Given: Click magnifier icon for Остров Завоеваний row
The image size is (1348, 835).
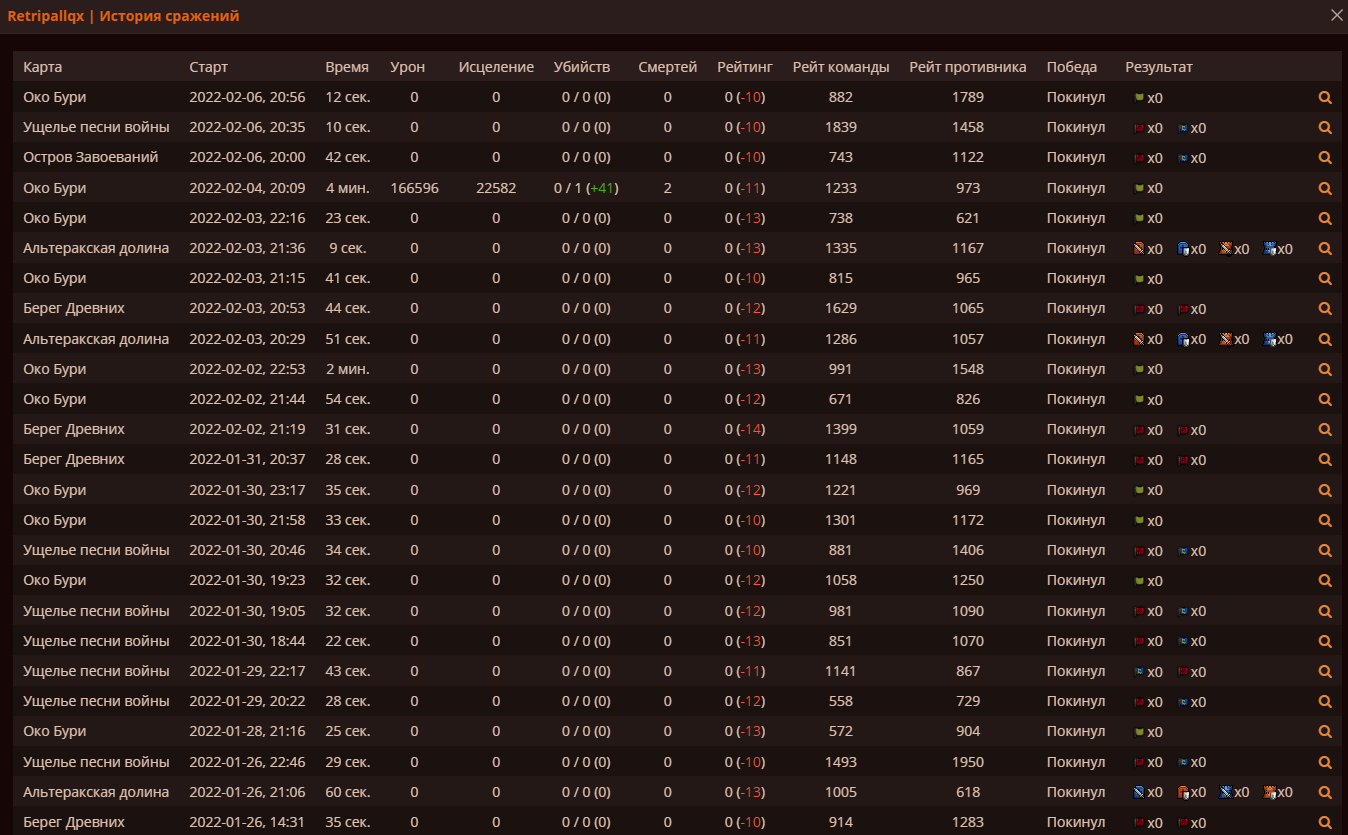Looking at the screenshot, I should coord(1325,158).
